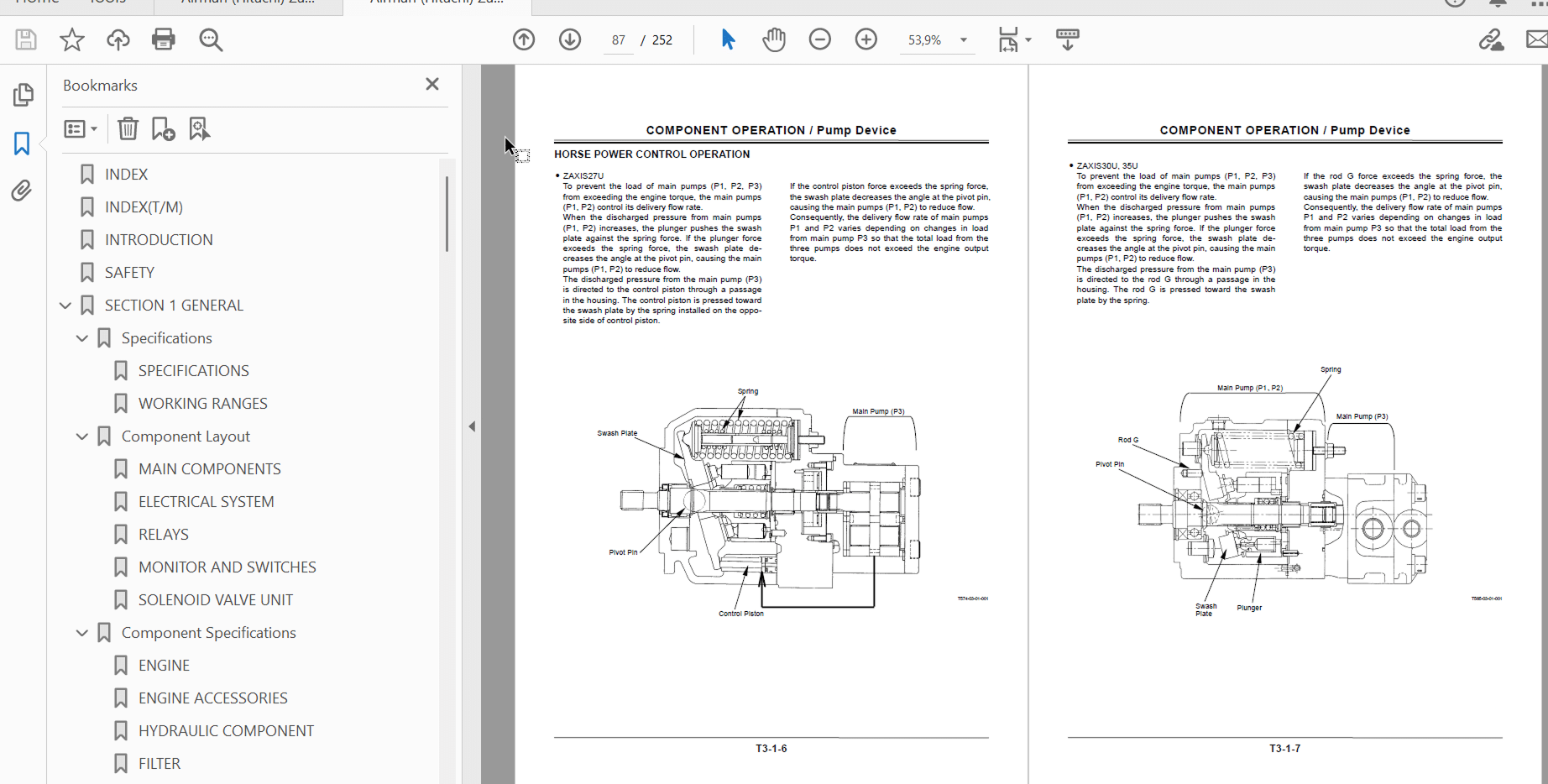Toggle the Attachments paperclip panel
Screen dimensions: 1548x784
pyautogui.click(x=22, y=191)
